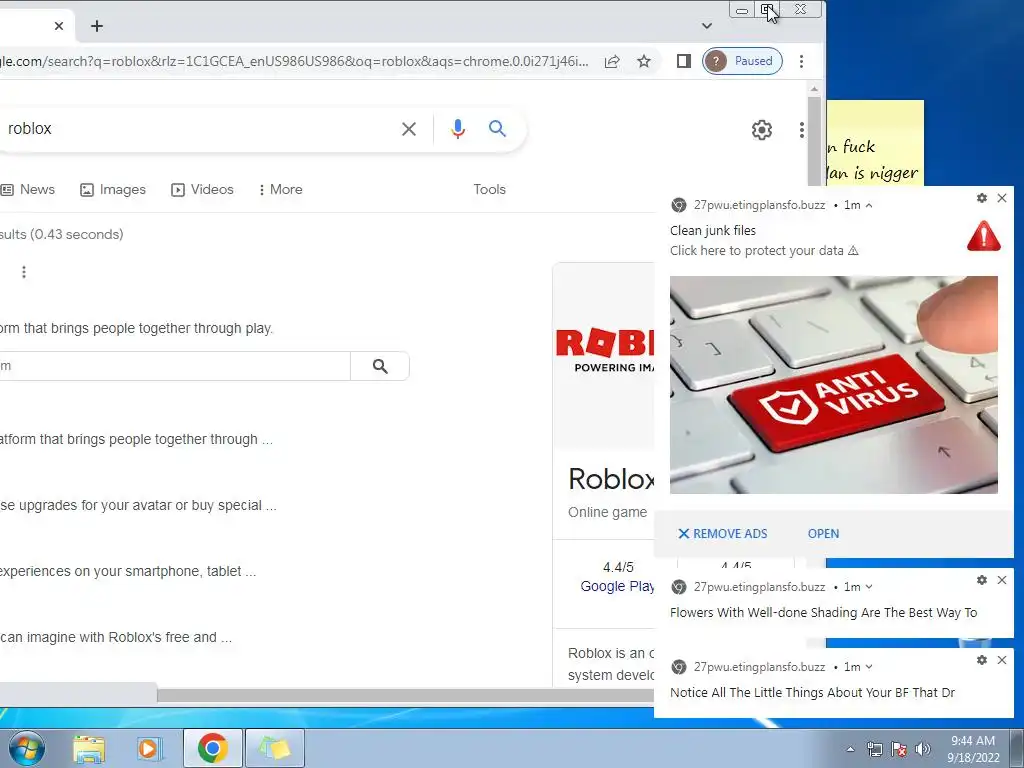Open search Tools options

pyautogui.click(x=490, y=189)
